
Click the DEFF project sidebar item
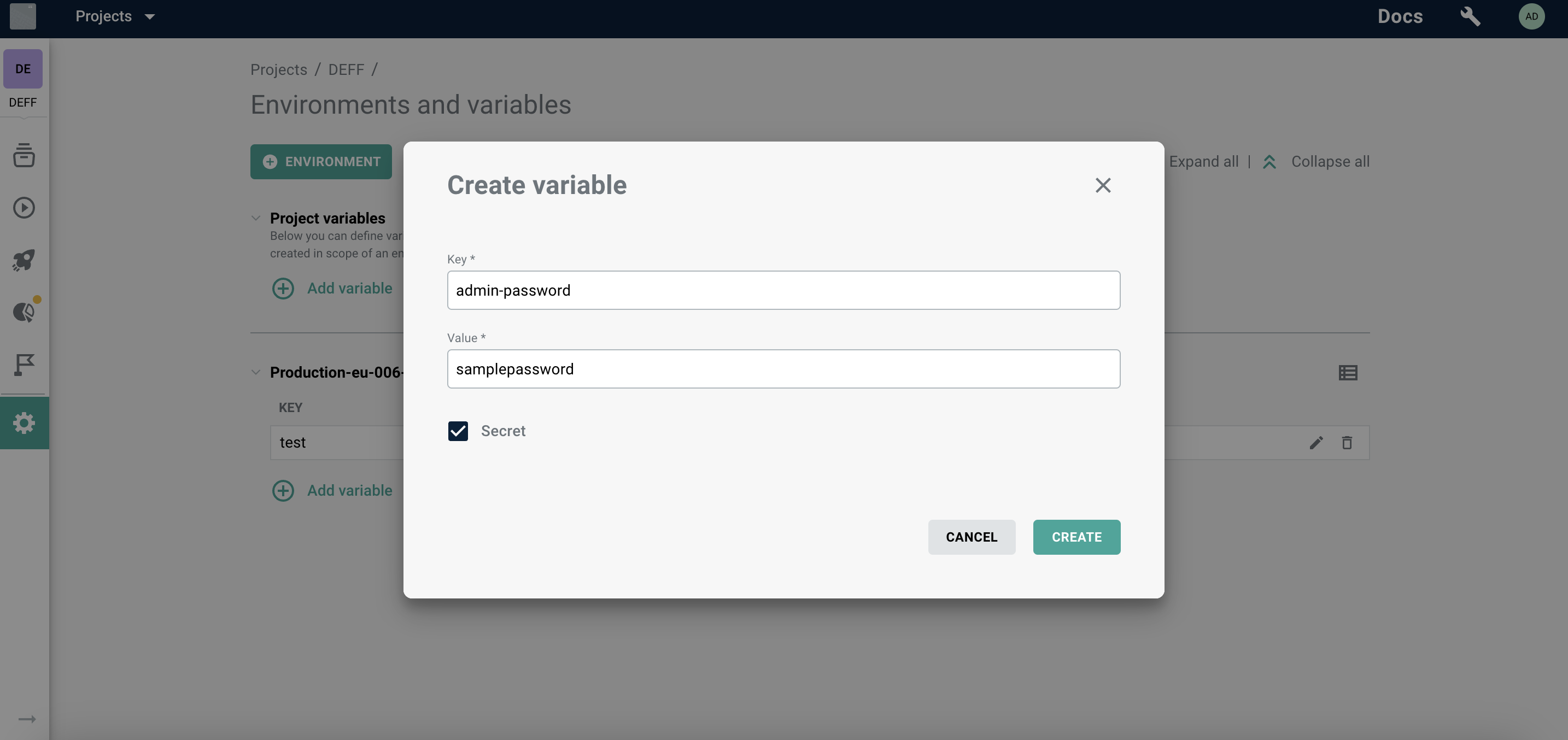pos(22,79)
